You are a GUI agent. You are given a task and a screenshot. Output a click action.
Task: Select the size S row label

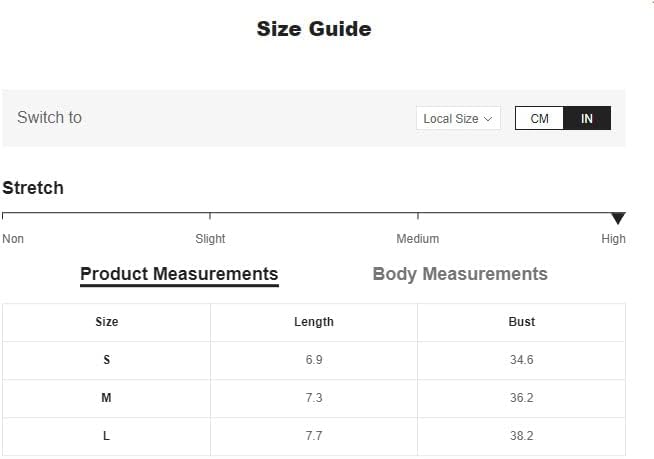(x=107, y=360)
